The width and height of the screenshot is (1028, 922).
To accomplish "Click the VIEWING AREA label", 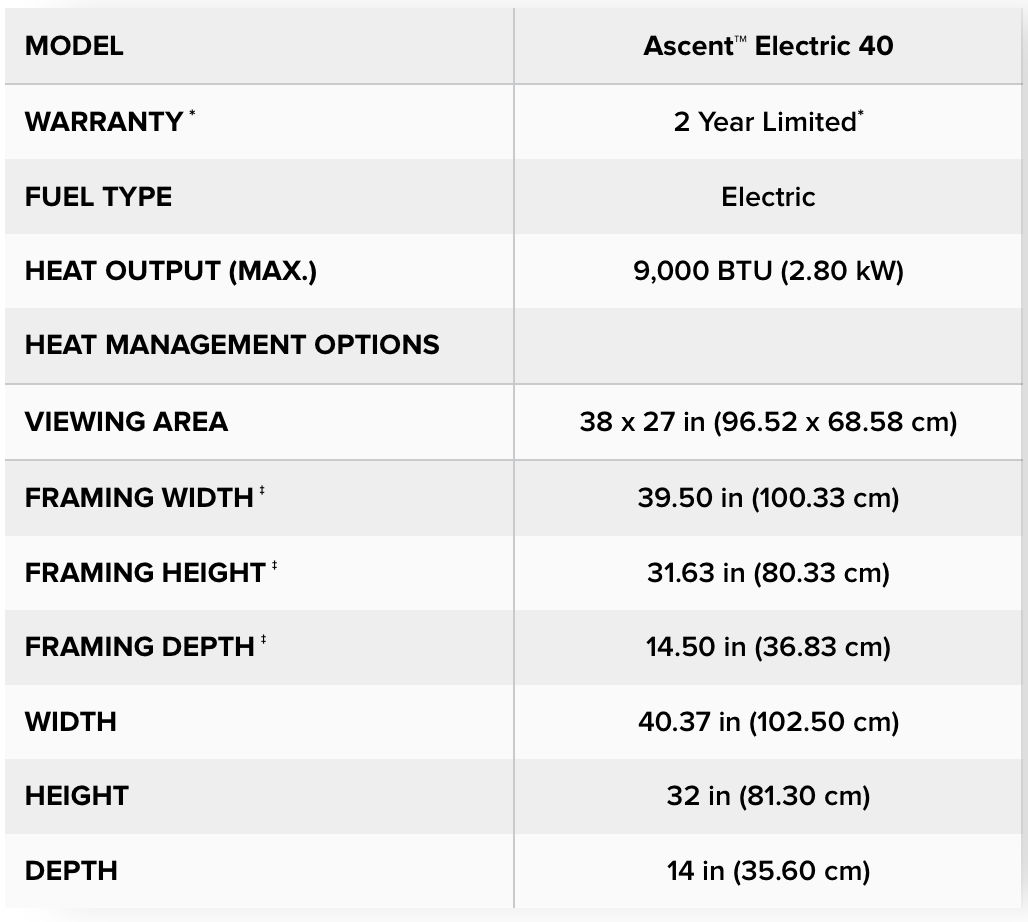I will [x=126, y=422].
